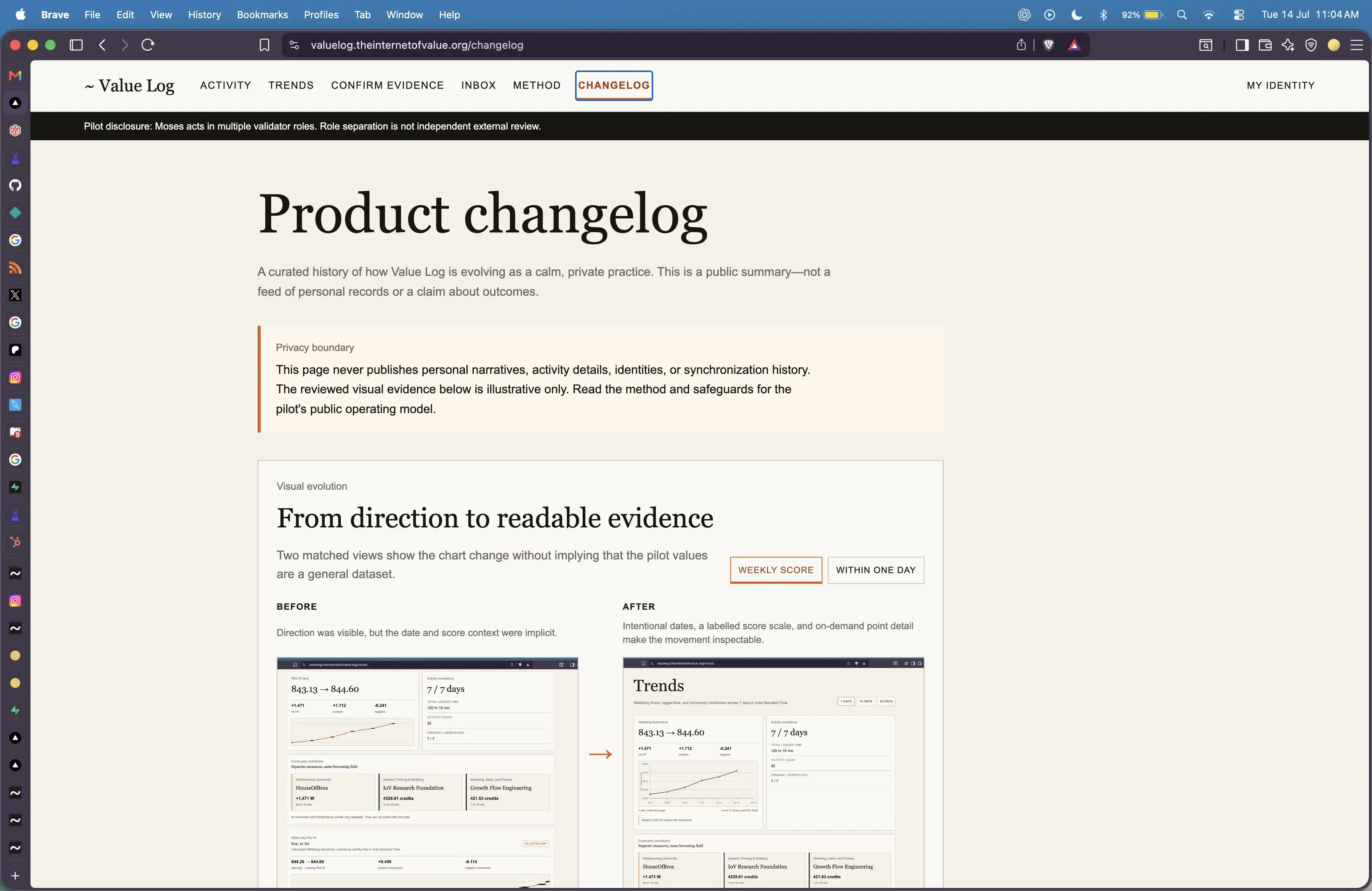Open the BEFORE trends screenshot thumbnail
This screenshot has height=891, width=1372.
click(427, 772)
